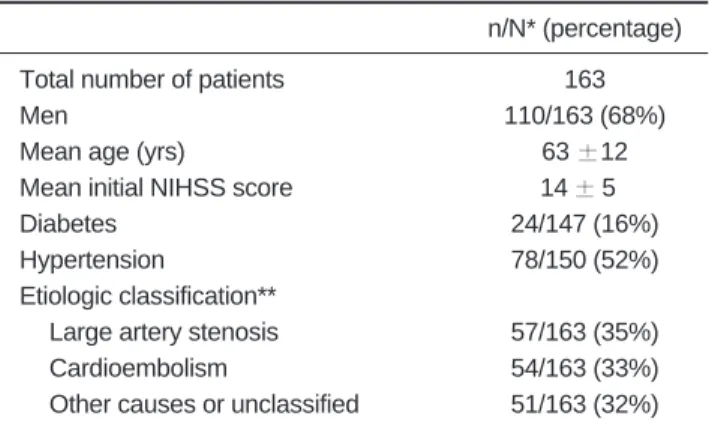Click the 24/147 (16%) diabetes value

coord(585,224)
